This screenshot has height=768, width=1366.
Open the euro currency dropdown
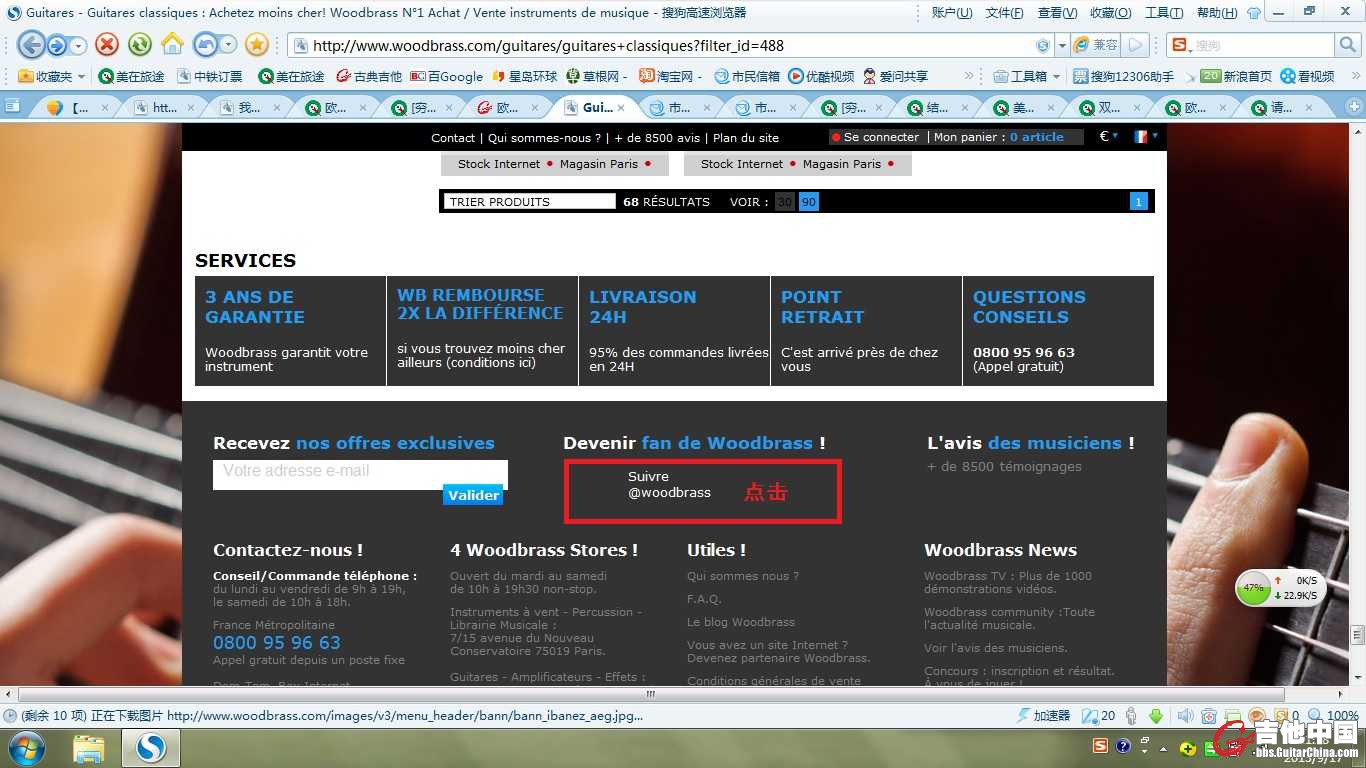(1108, 137)
